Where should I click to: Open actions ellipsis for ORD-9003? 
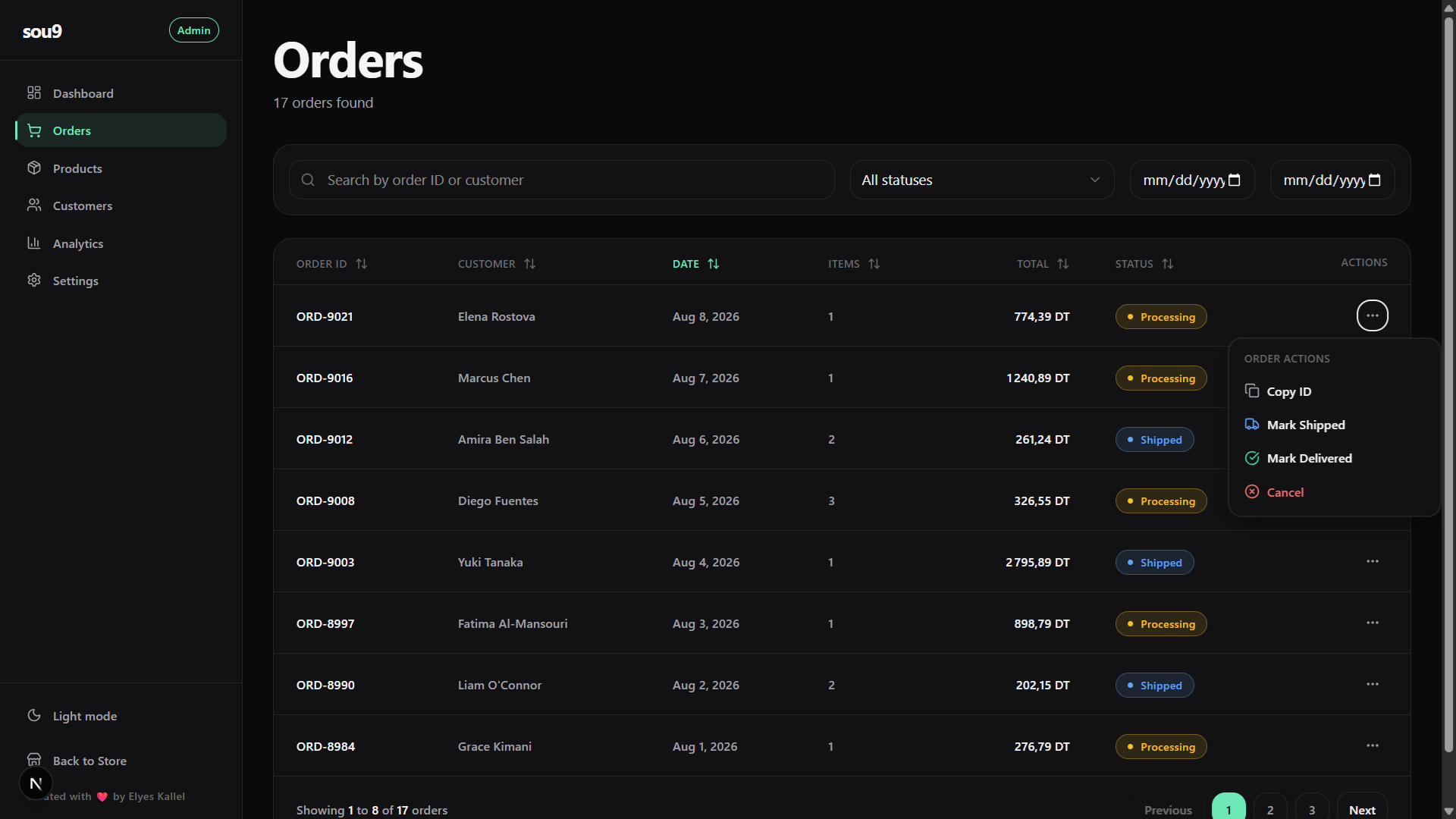click(1373, 561)
